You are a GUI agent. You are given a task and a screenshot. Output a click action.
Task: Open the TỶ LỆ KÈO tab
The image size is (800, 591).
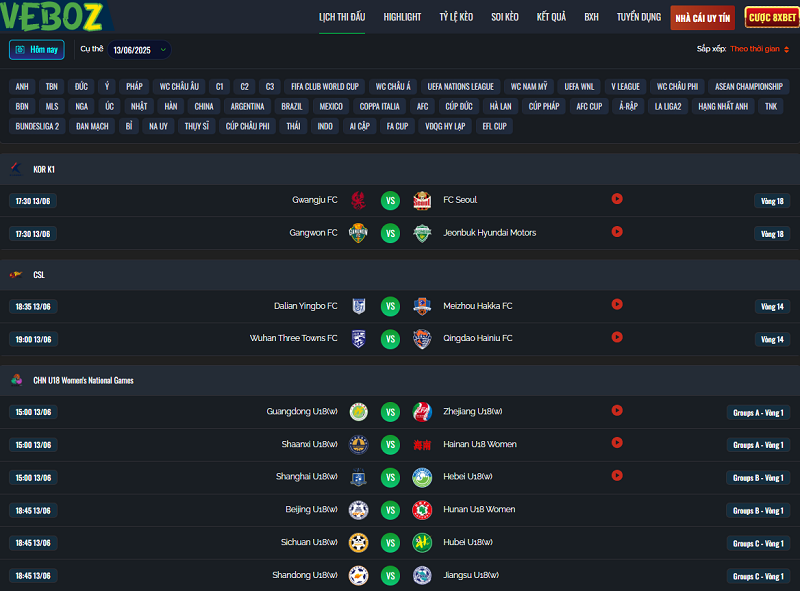click(x=456, y=17)
